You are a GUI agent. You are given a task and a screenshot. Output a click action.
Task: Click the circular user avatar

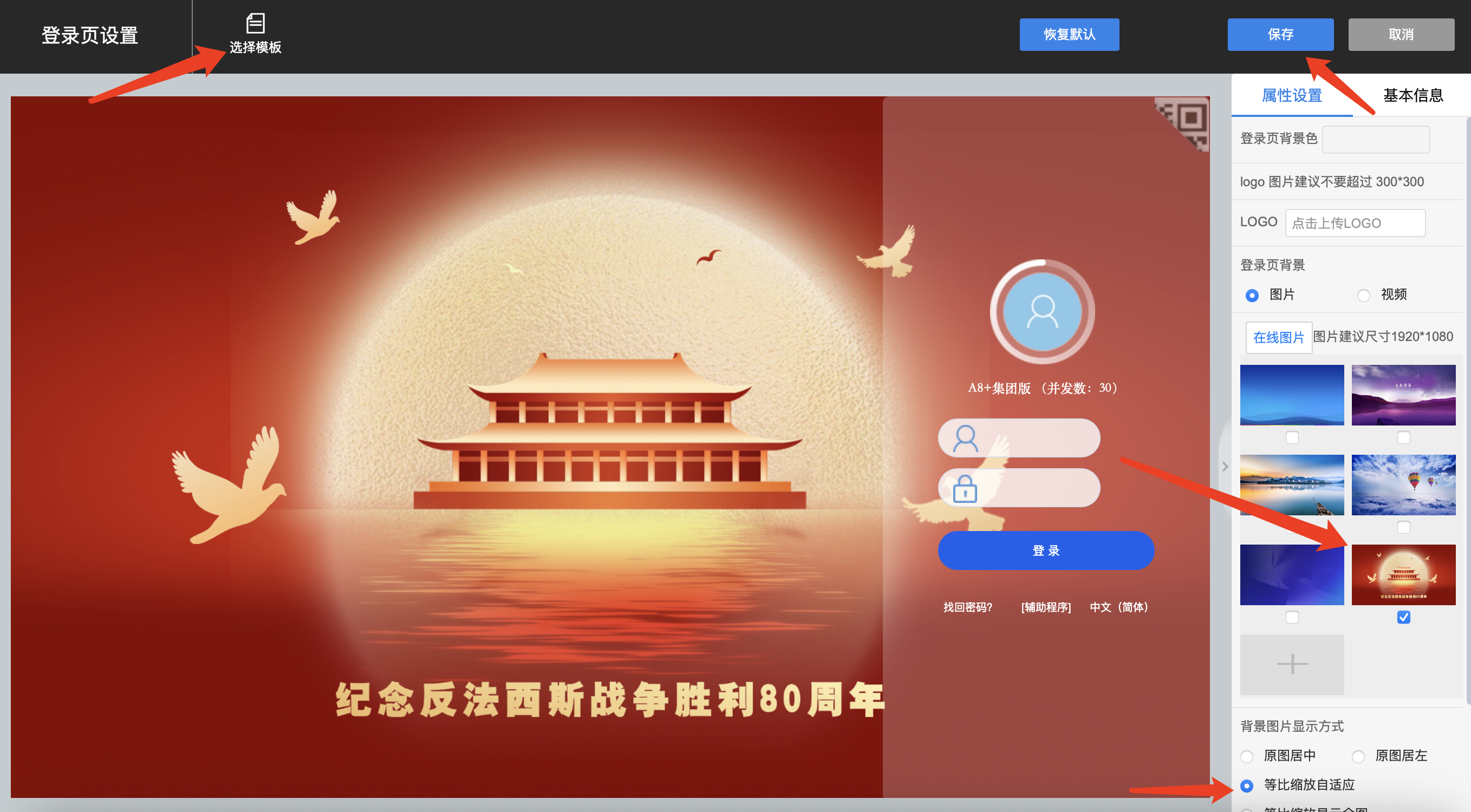(x=1042, y=312)
